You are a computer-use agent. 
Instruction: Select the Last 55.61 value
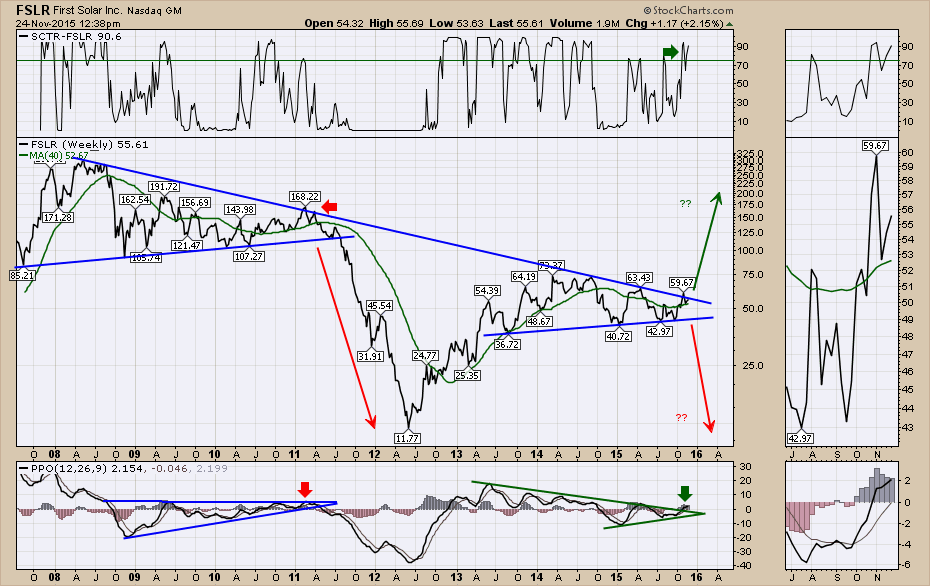coord(517,23)
